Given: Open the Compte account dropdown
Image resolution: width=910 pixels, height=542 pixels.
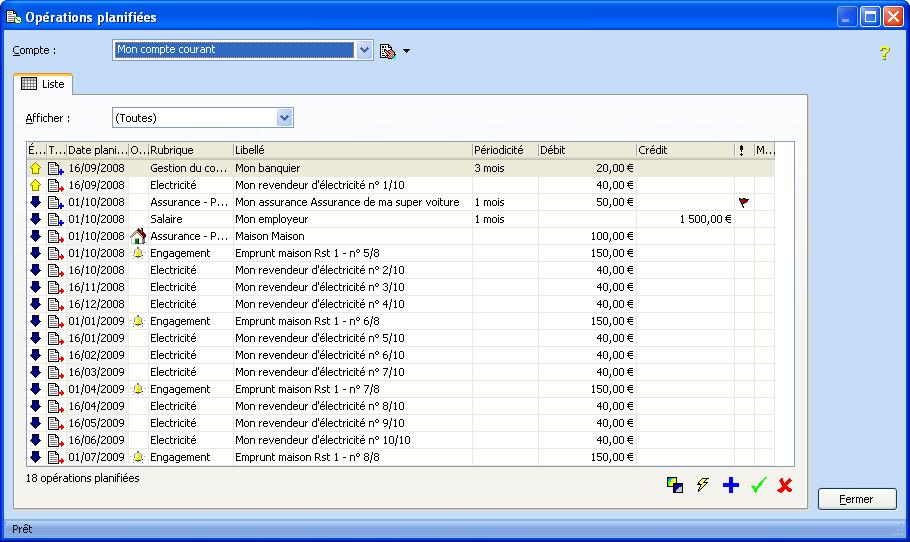Looking at the screenshot, I should [x=364, y=50].
